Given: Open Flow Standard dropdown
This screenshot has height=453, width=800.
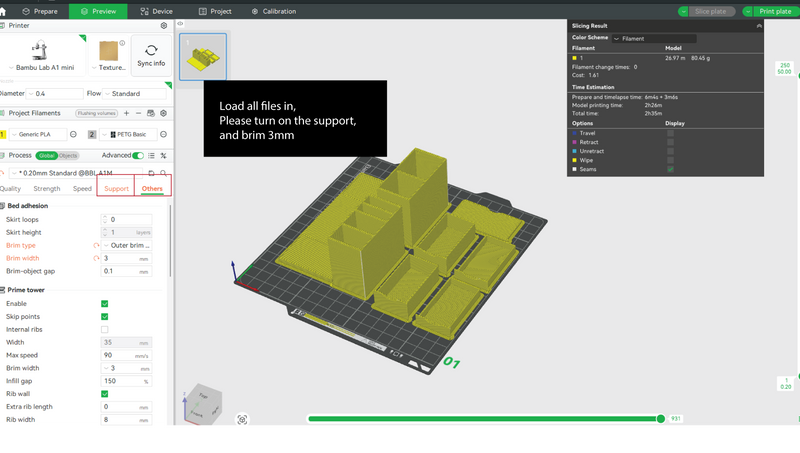Looking at the screenshot, I should coord(135,93).
